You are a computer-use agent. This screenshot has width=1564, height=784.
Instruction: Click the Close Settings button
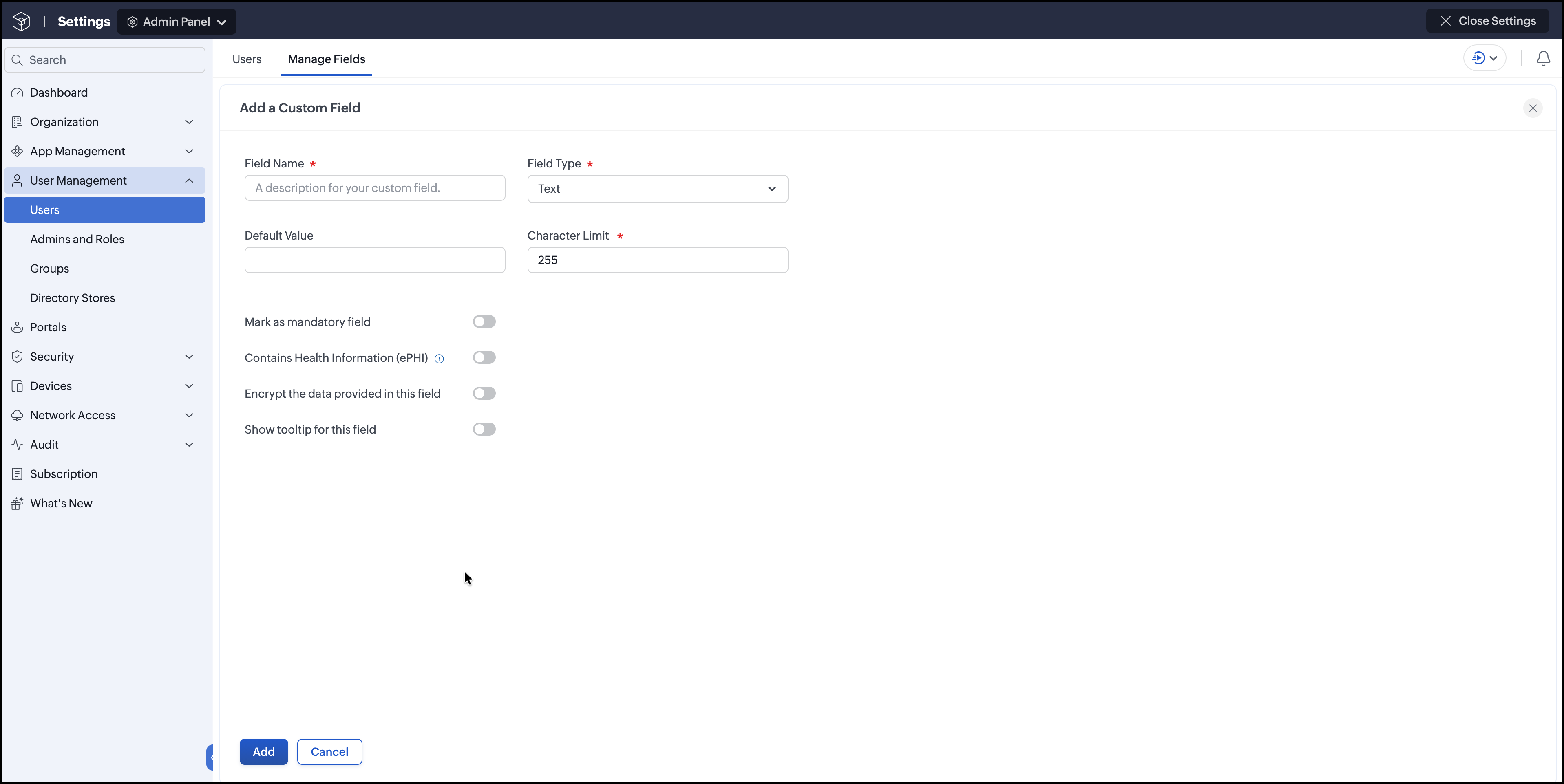pos(1487,21)
